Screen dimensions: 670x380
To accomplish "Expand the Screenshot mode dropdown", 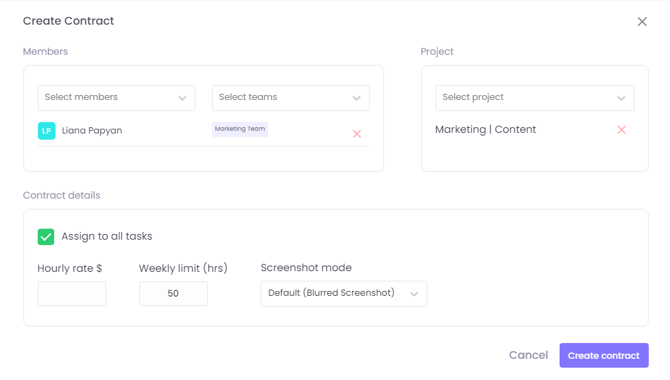I will pos(344,293).
